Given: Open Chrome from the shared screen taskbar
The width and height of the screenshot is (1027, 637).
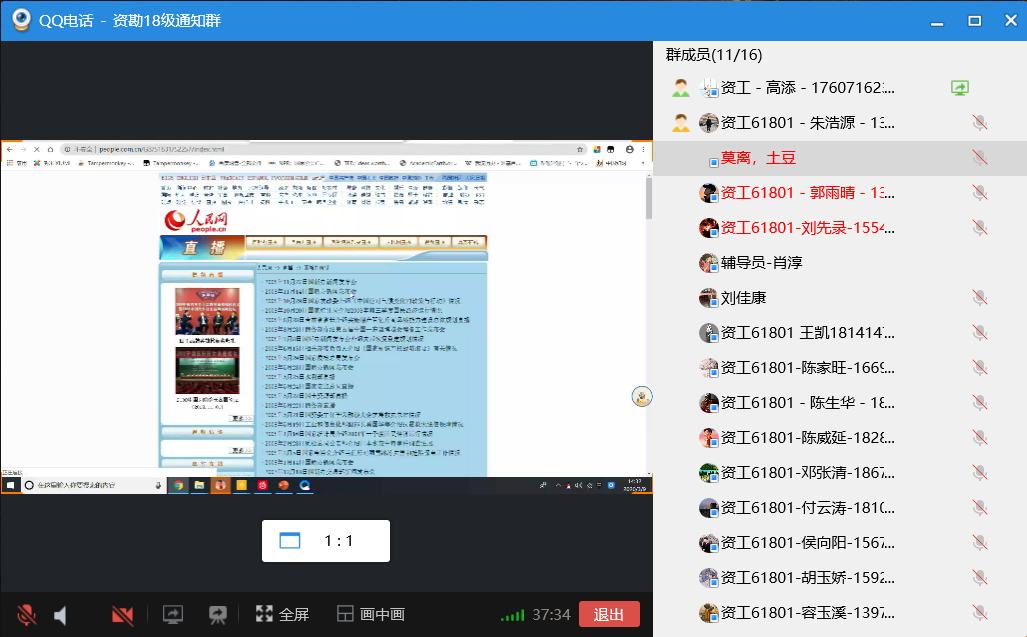Looking at the screenshot, I should coord(178,486).
